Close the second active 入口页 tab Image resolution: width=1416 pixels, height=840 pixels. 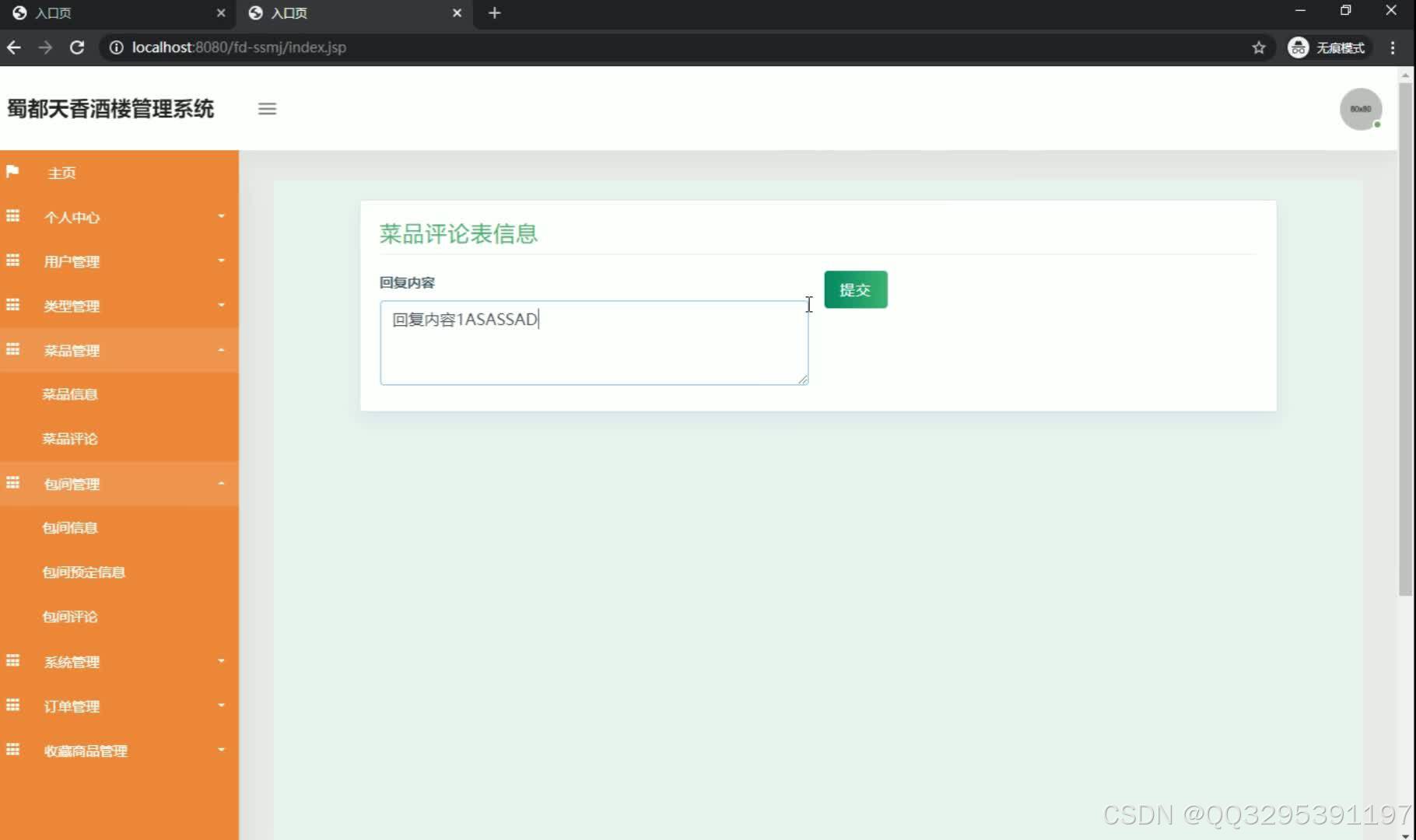[x=457, y=12]
